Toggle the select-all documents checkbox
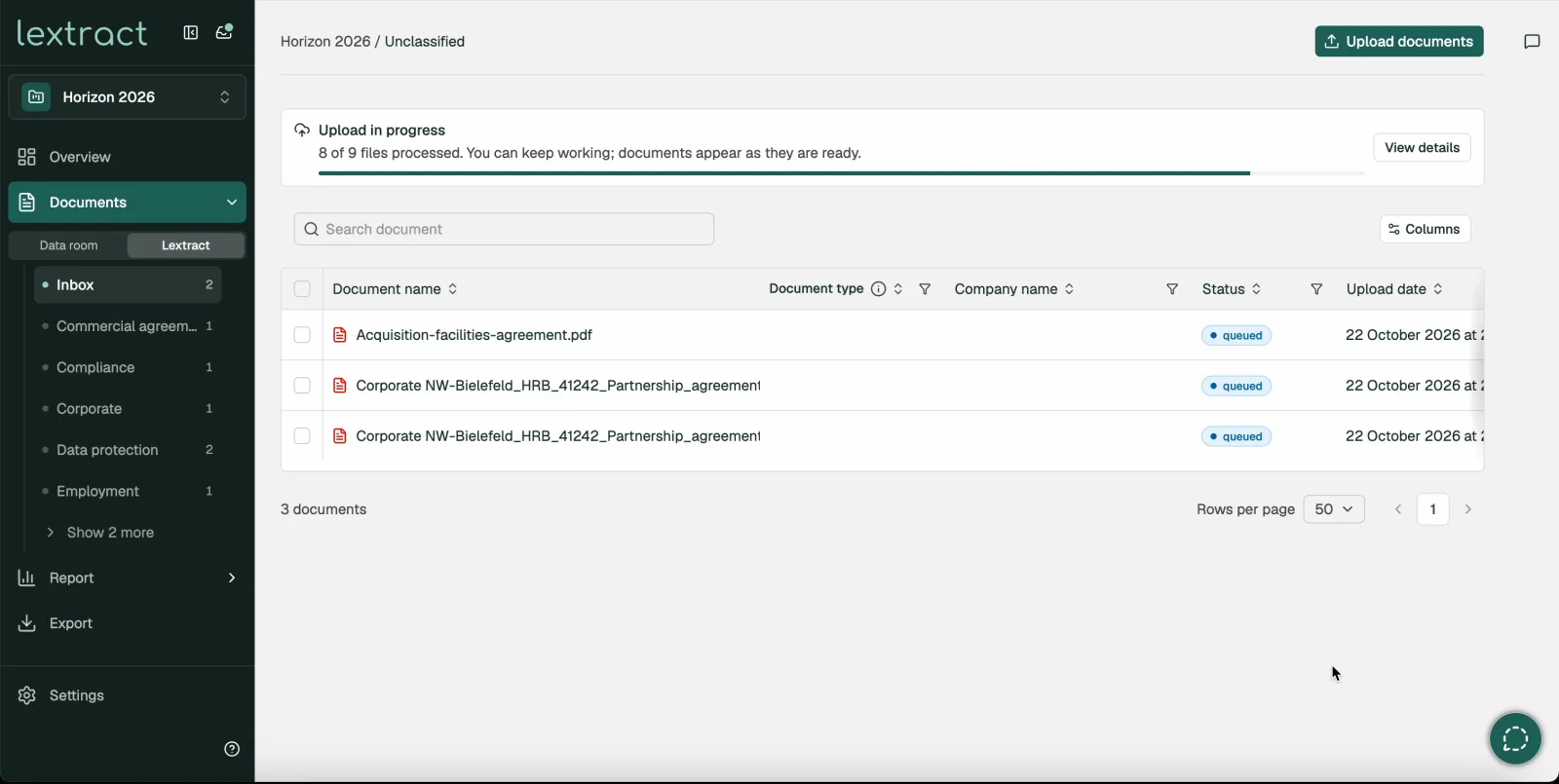The image size is (1559, 784). point(302,289)
